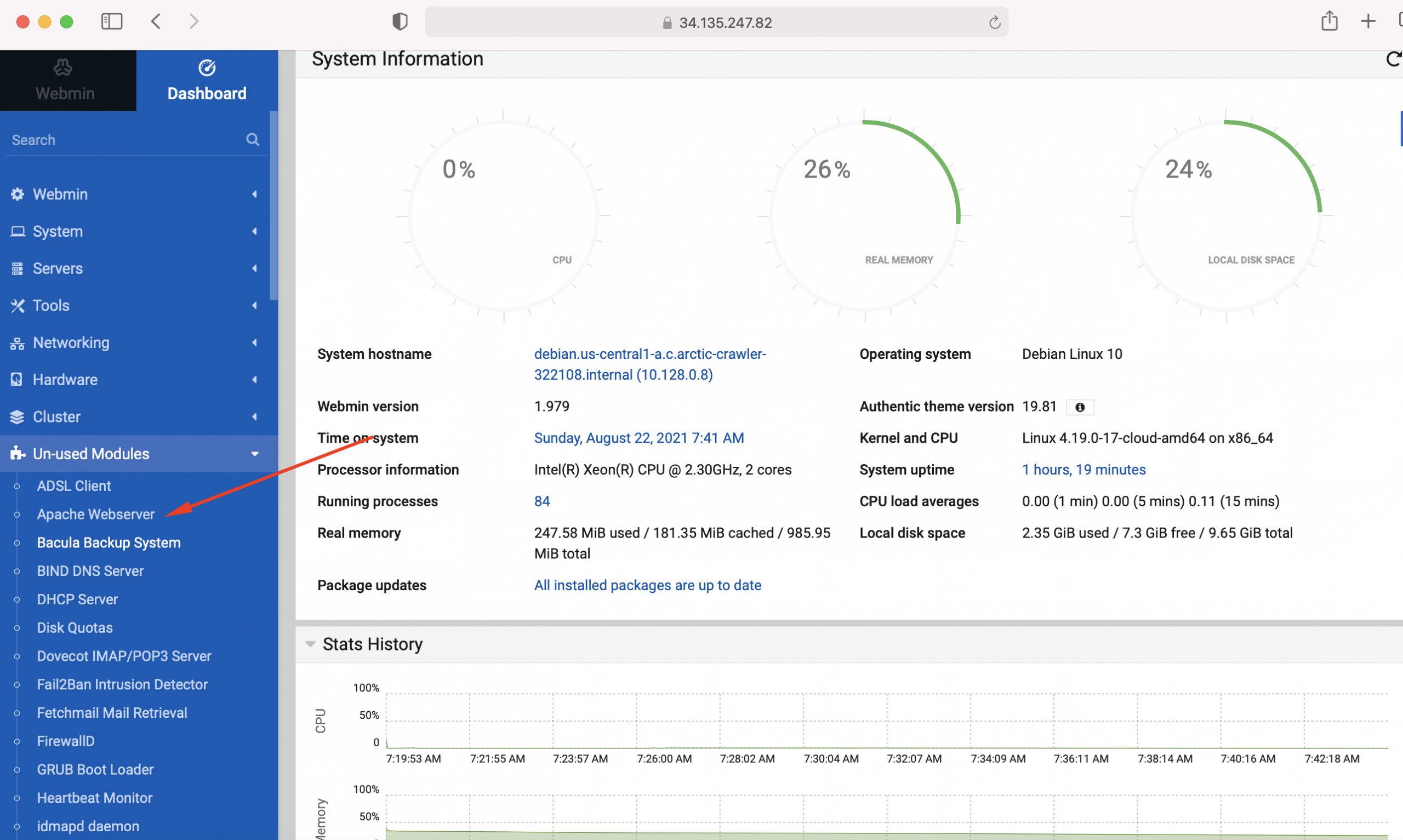Expand the Servers menu category
The image size is (1403, 840).
tap(139, 268)
